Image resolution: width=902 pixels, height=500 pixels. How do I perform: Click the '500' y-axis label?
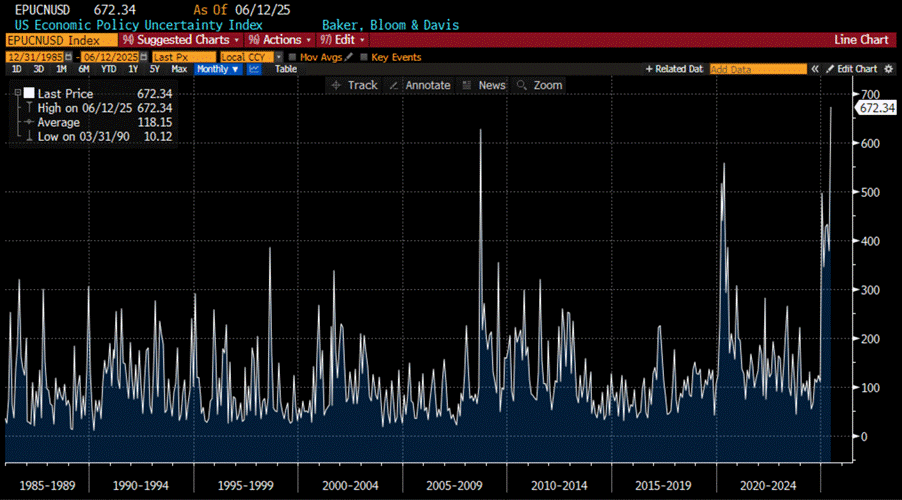click(870, 192)
